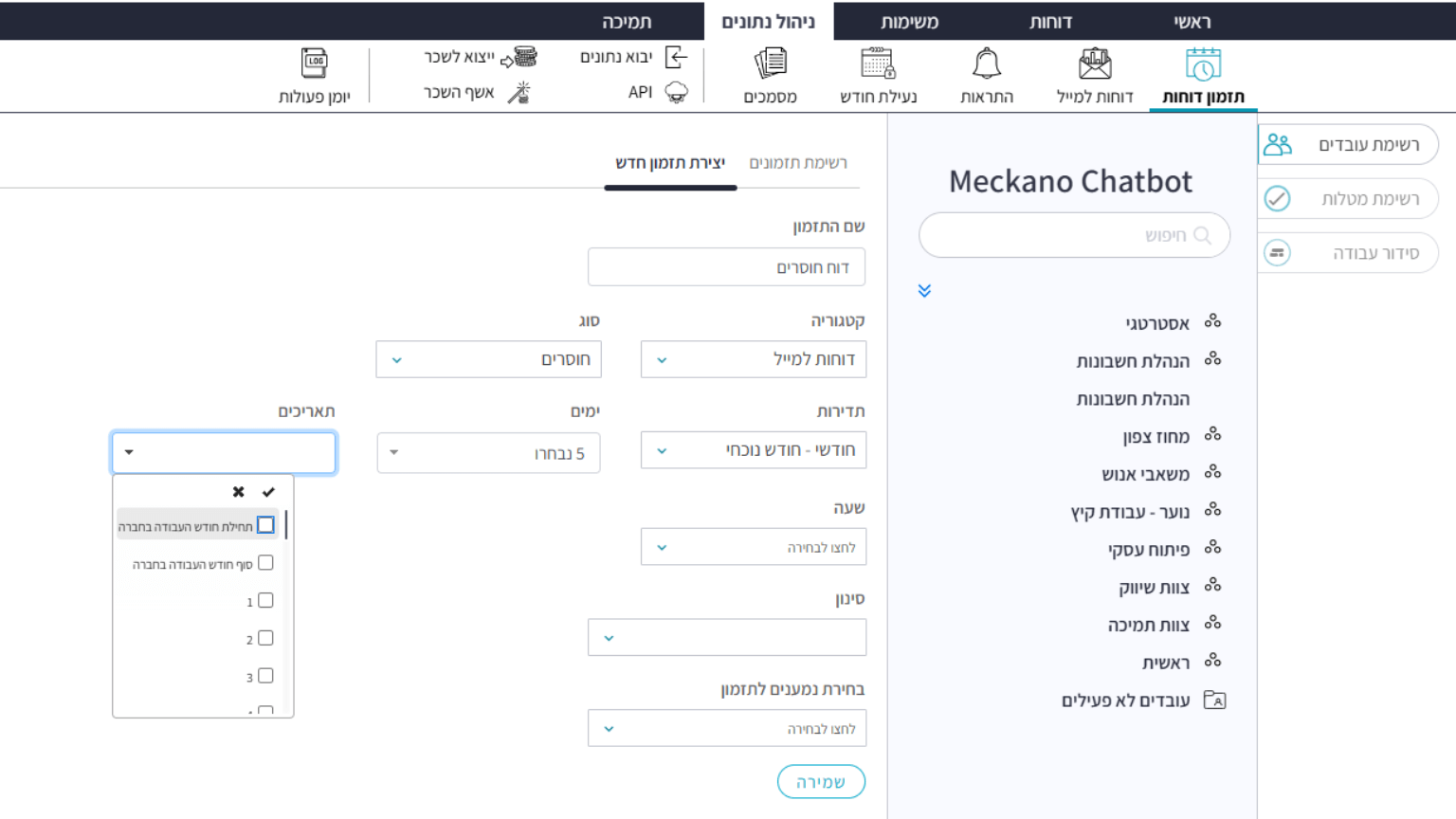Select the משאבי אנוש department tree item

1145,474
